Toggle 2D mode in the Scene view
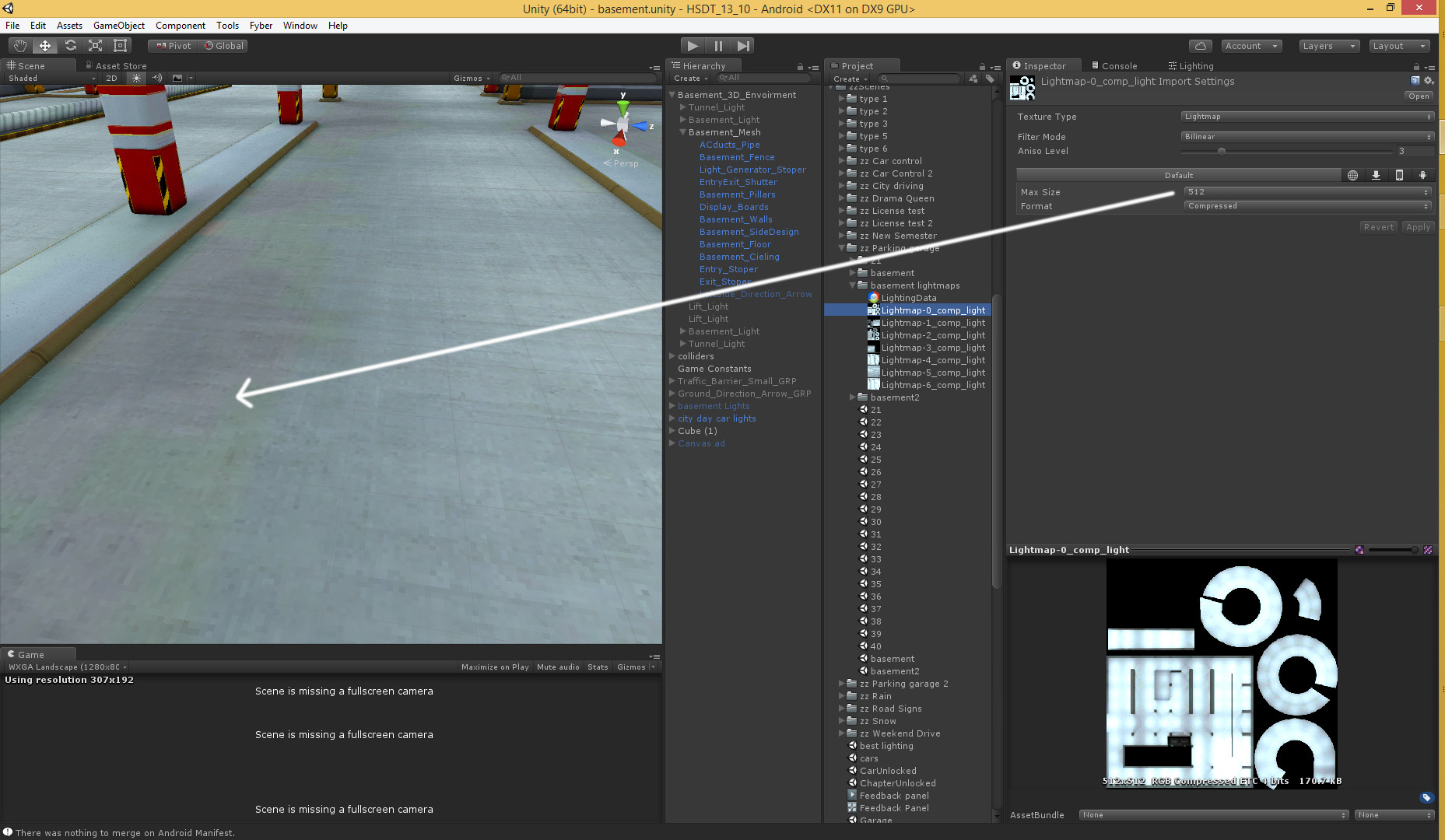This screenshot has width=1445, height=840. (111, 78)
